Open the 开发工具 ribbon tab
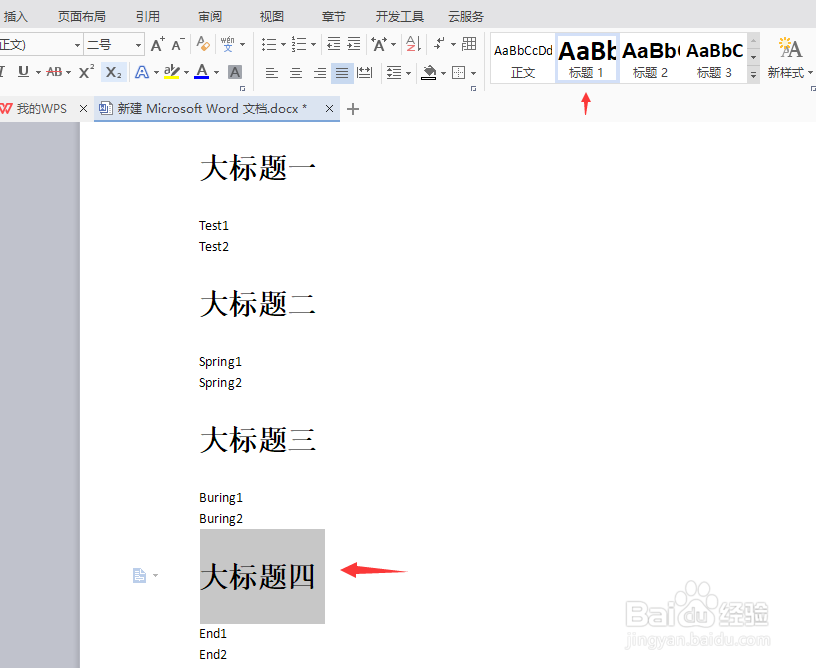 [400, 17]
